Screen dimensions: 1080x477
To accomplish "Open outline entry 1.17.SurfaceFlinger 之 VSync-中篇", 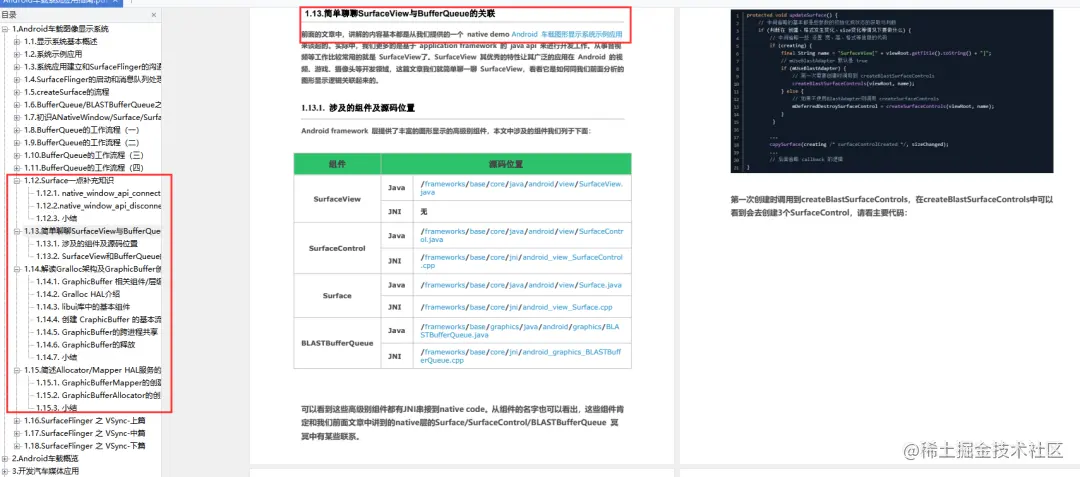I will pyautogui.click(x=84, y=433).
